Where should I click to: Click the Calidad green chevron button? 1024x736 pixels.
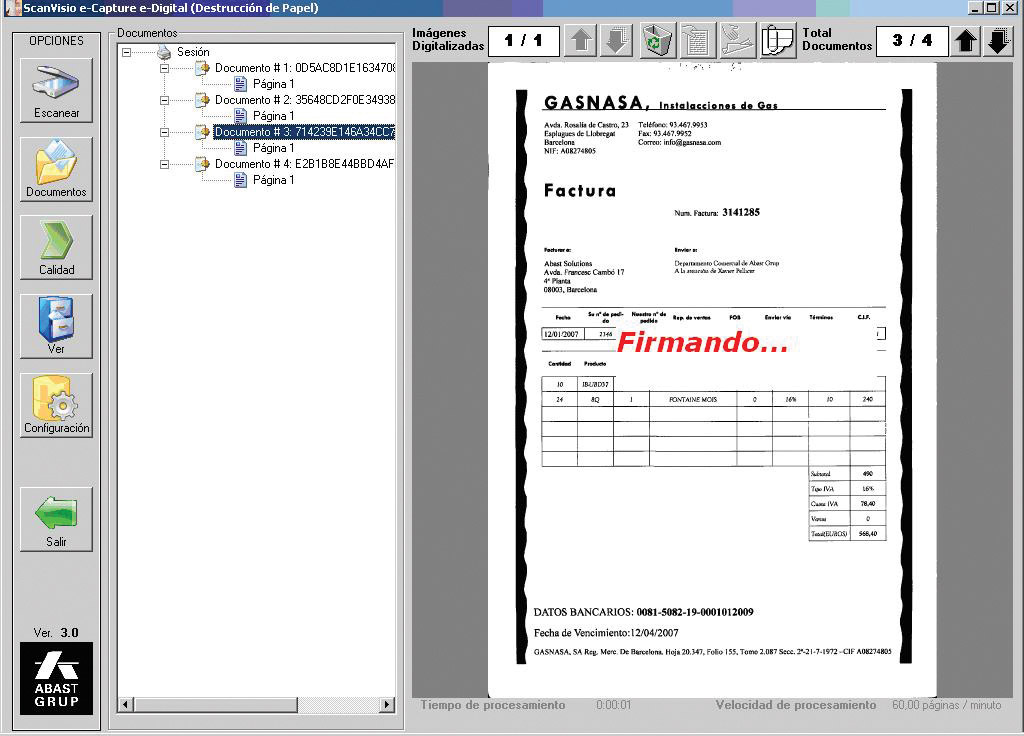point(56,247)
